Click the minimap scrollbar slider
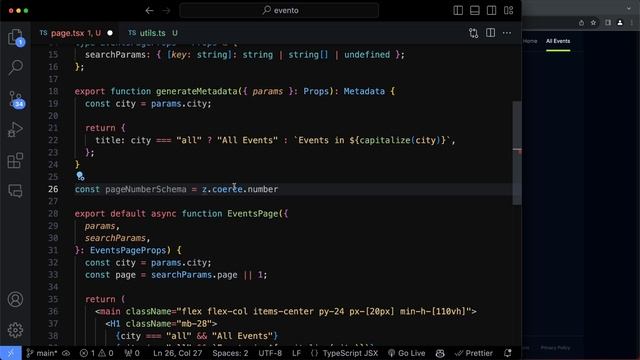The height and width of the screenshot is (360, 640). click(x=517, y=153)
